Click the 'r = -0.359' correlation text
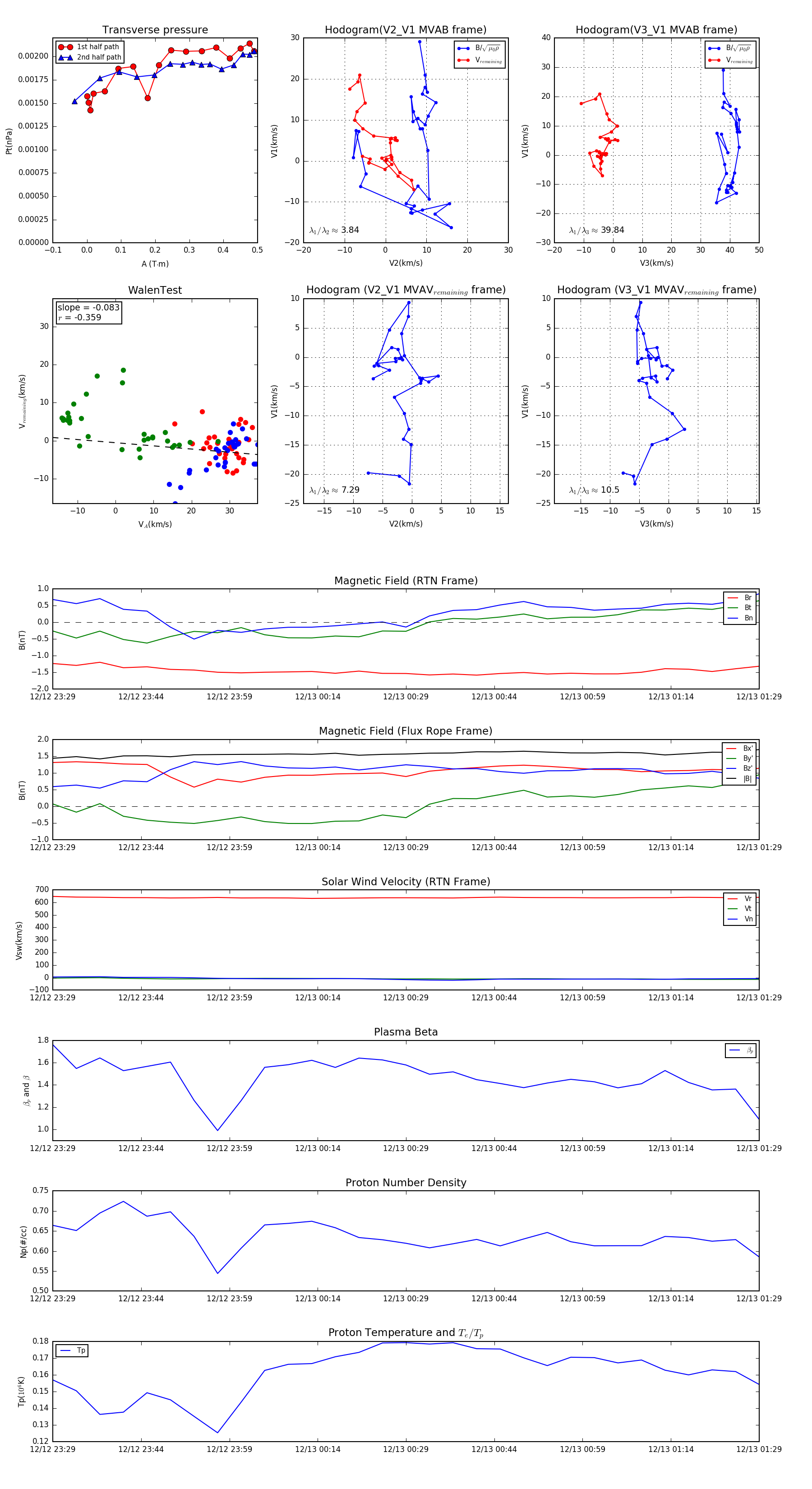 (x=79, y=317)
